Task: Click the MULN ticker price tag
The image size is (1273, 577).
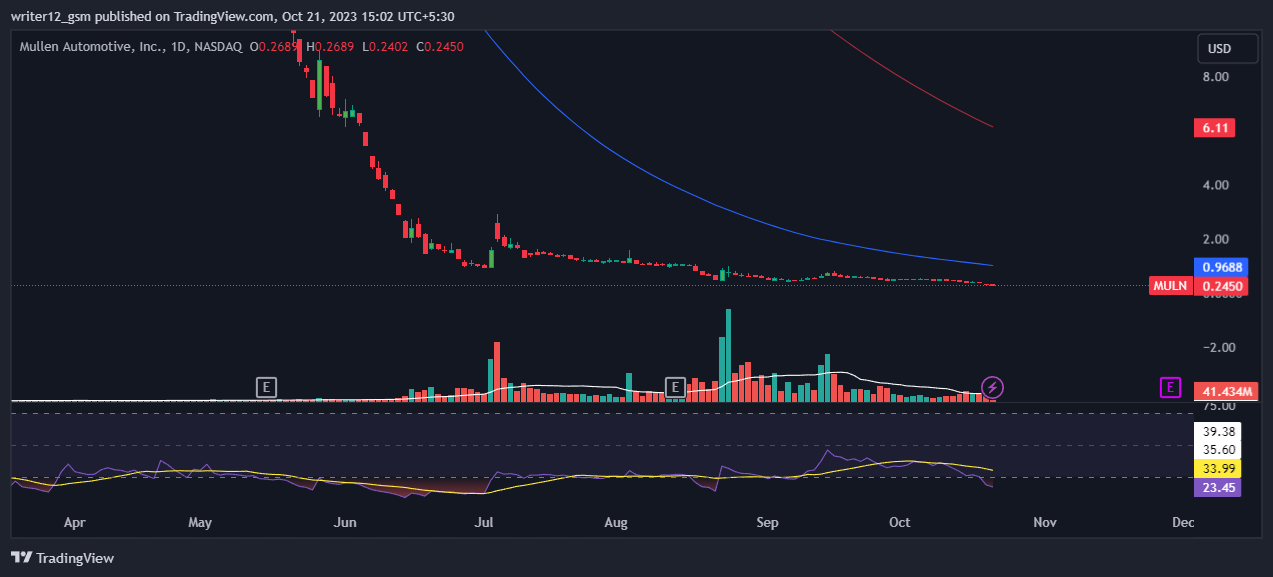Action: point(1171,286)
